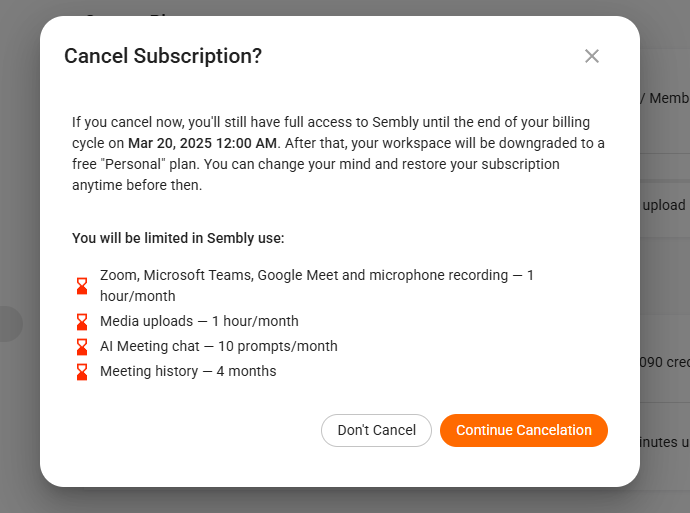690x513 pixels.
Task: Click the dimmed "upload" text behind the dialog
Action: (x=664, y=205)
